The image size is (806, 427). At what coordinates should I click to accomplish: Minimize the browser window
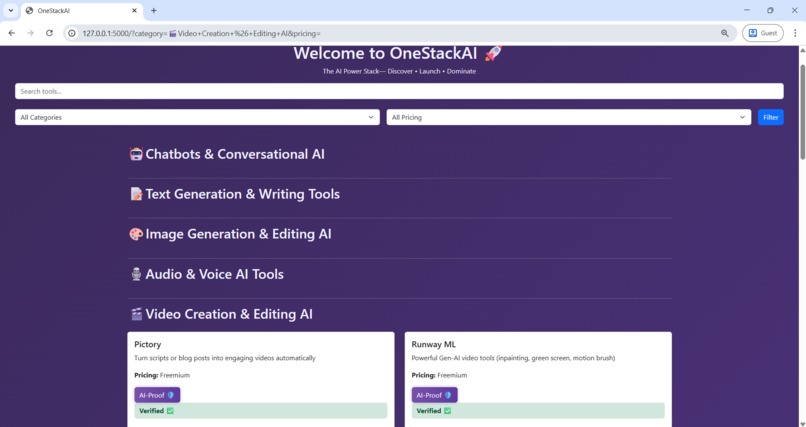[x=747, y=10]
